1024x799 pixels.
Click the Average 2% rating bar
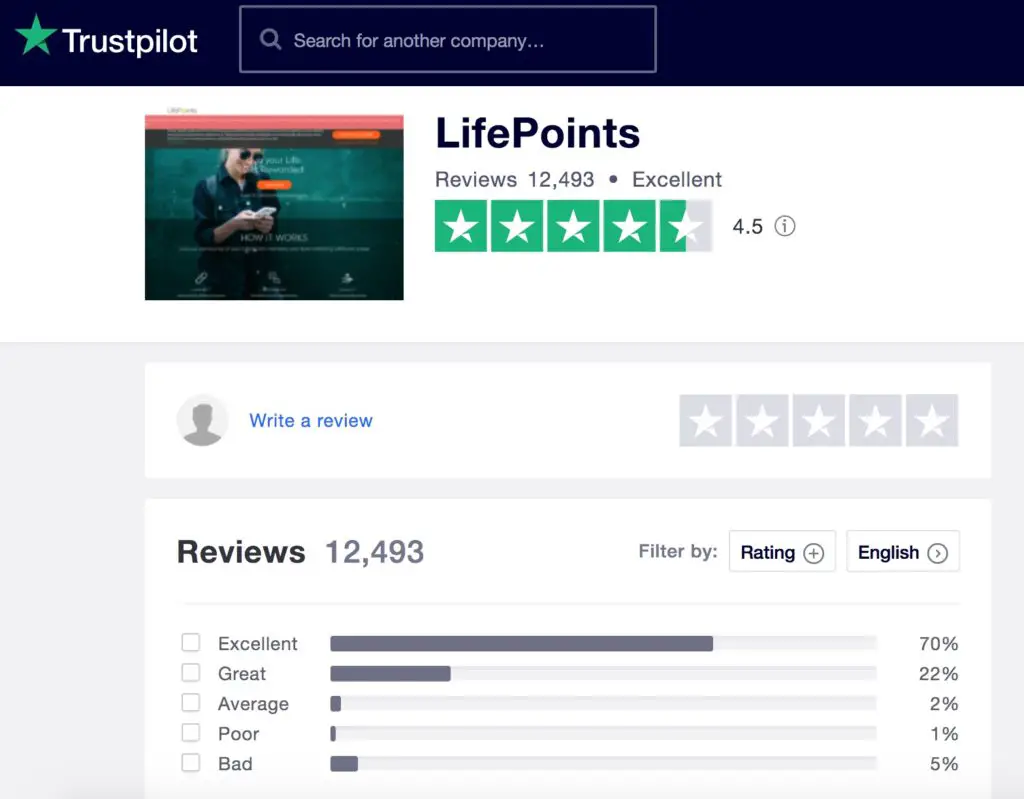click(x=603, y=704)
